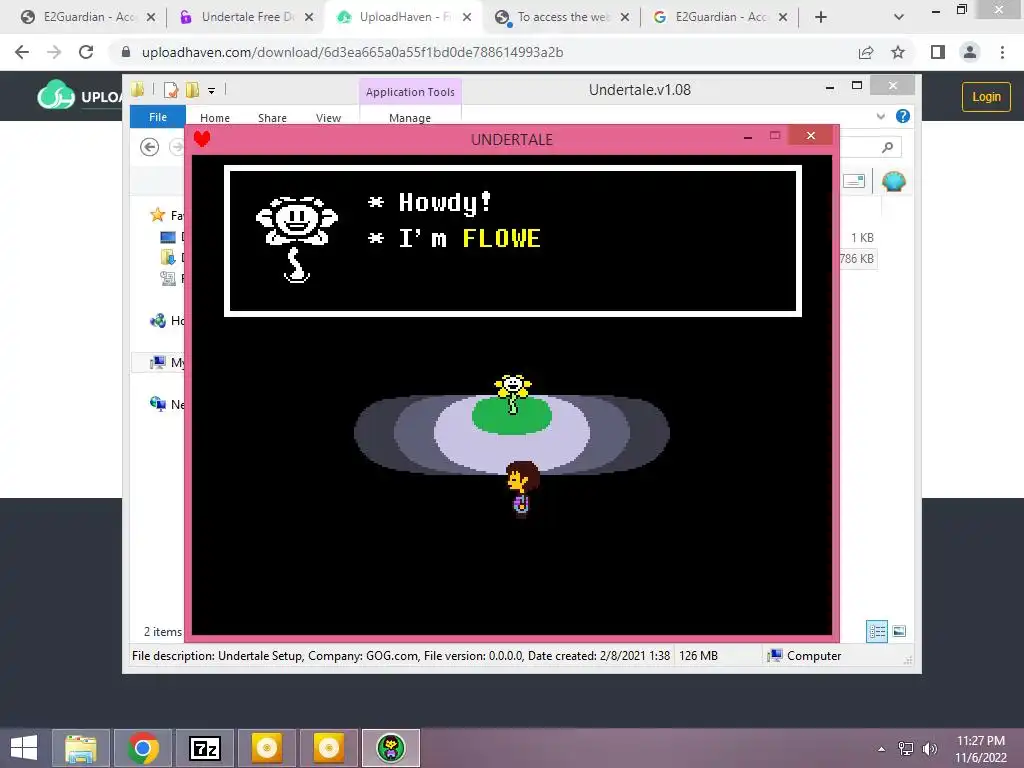Minimize the UNDERTALE game window

(x=748, y=136)
